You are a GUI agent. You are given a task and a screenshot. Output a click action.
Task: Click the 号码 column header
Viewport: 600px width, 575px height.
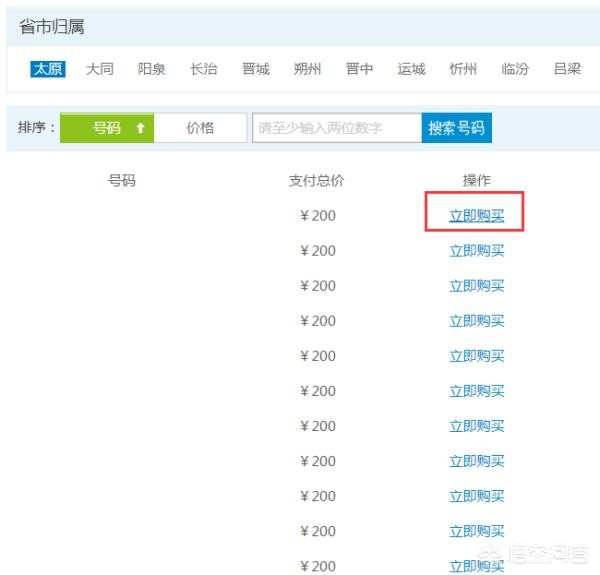coord(122,180)
